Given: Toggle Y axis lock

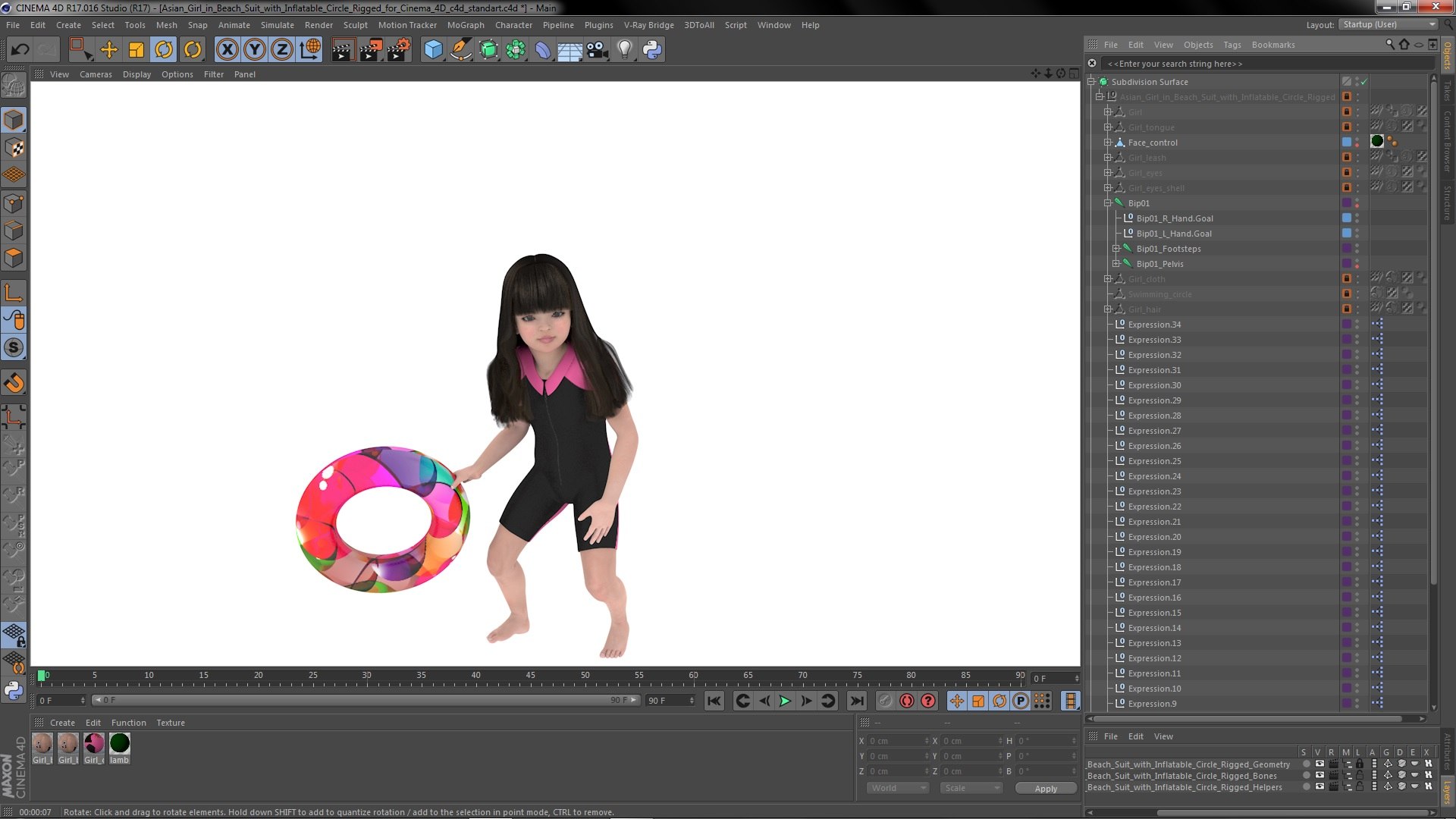Looking at the screenshot, I should coord(255,50).
